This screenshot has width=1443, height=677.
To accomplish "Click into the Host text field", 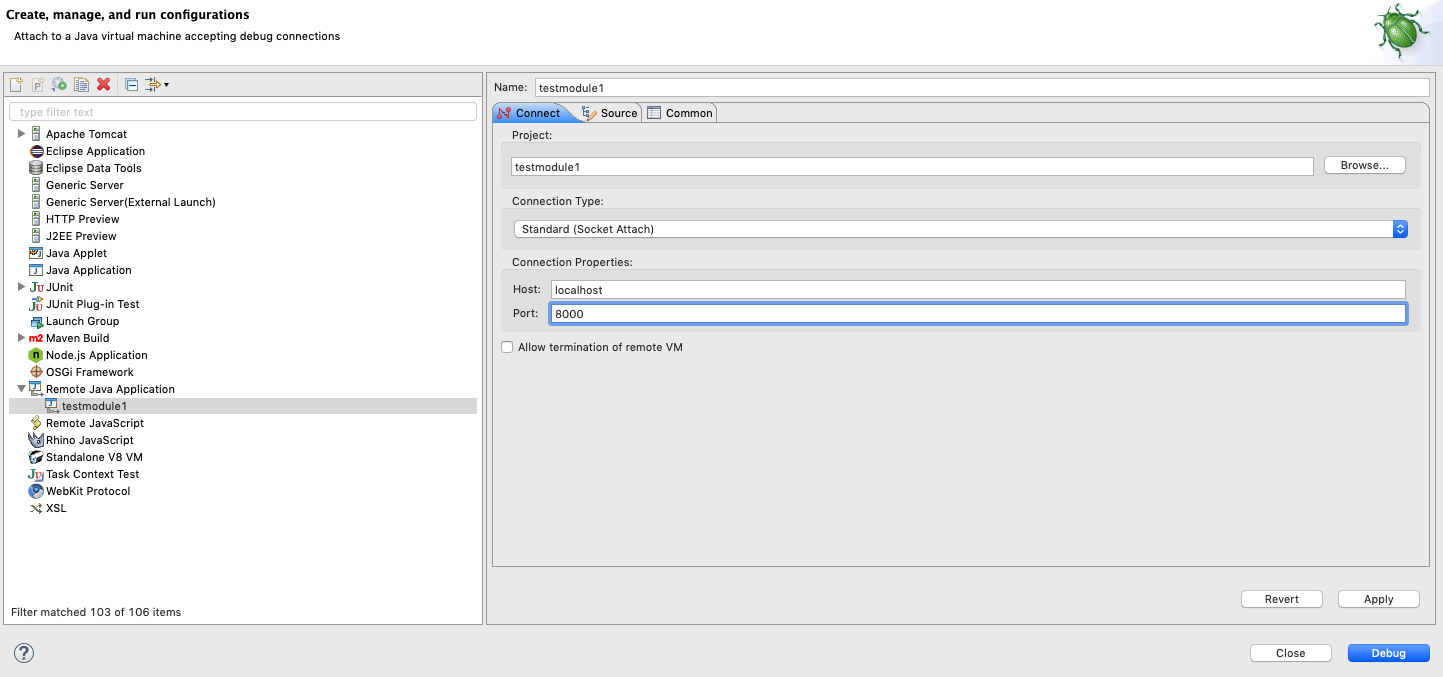I will tap(977, 289).
